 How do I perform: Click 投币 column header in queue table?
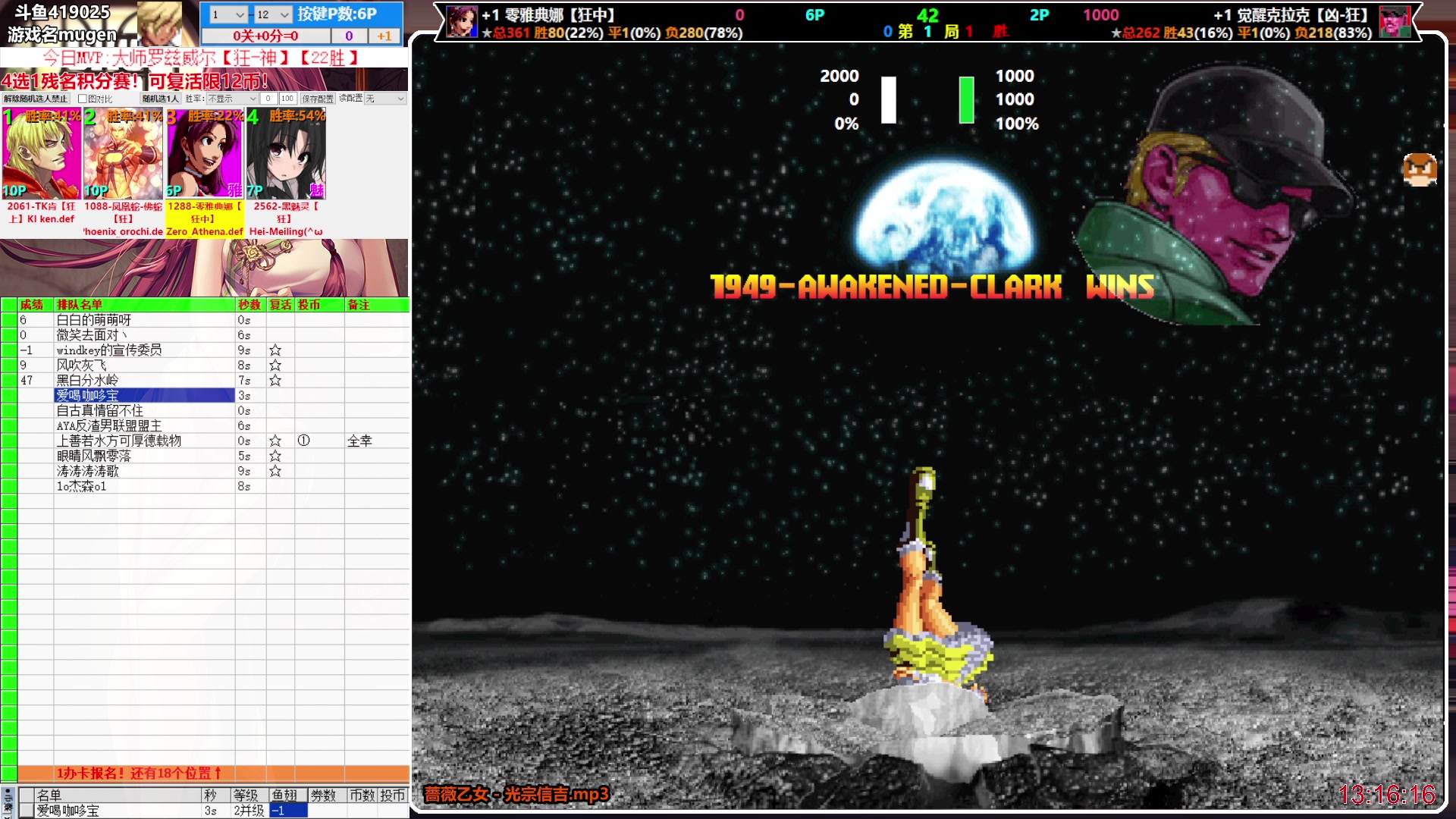coord(319,305)
